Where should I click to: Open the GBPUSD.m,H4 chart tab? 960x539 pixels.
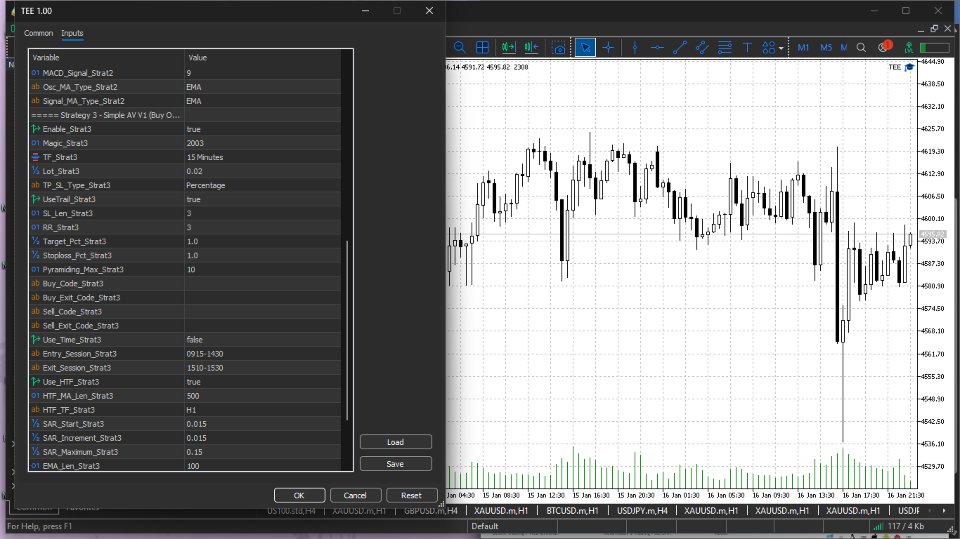[x=430, y=510]
